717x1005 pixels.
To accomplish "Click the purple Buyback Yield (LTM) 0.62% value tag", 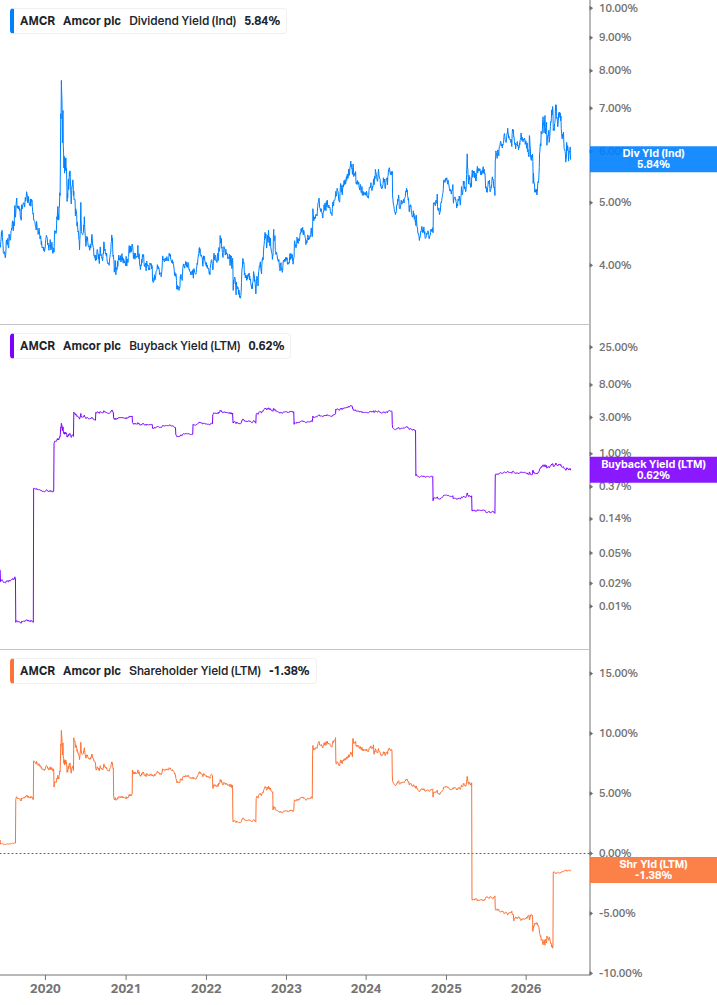I will (x=653, y=470).
